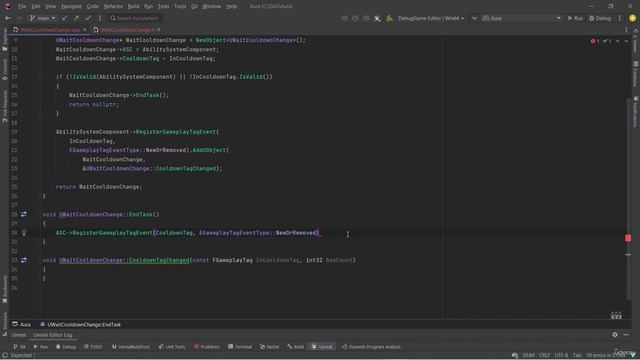Image resolution: width=640 pixels, height=360 pixels.
Task: Click the gutter icon beside EndTask definition
Action: point(24,214)
